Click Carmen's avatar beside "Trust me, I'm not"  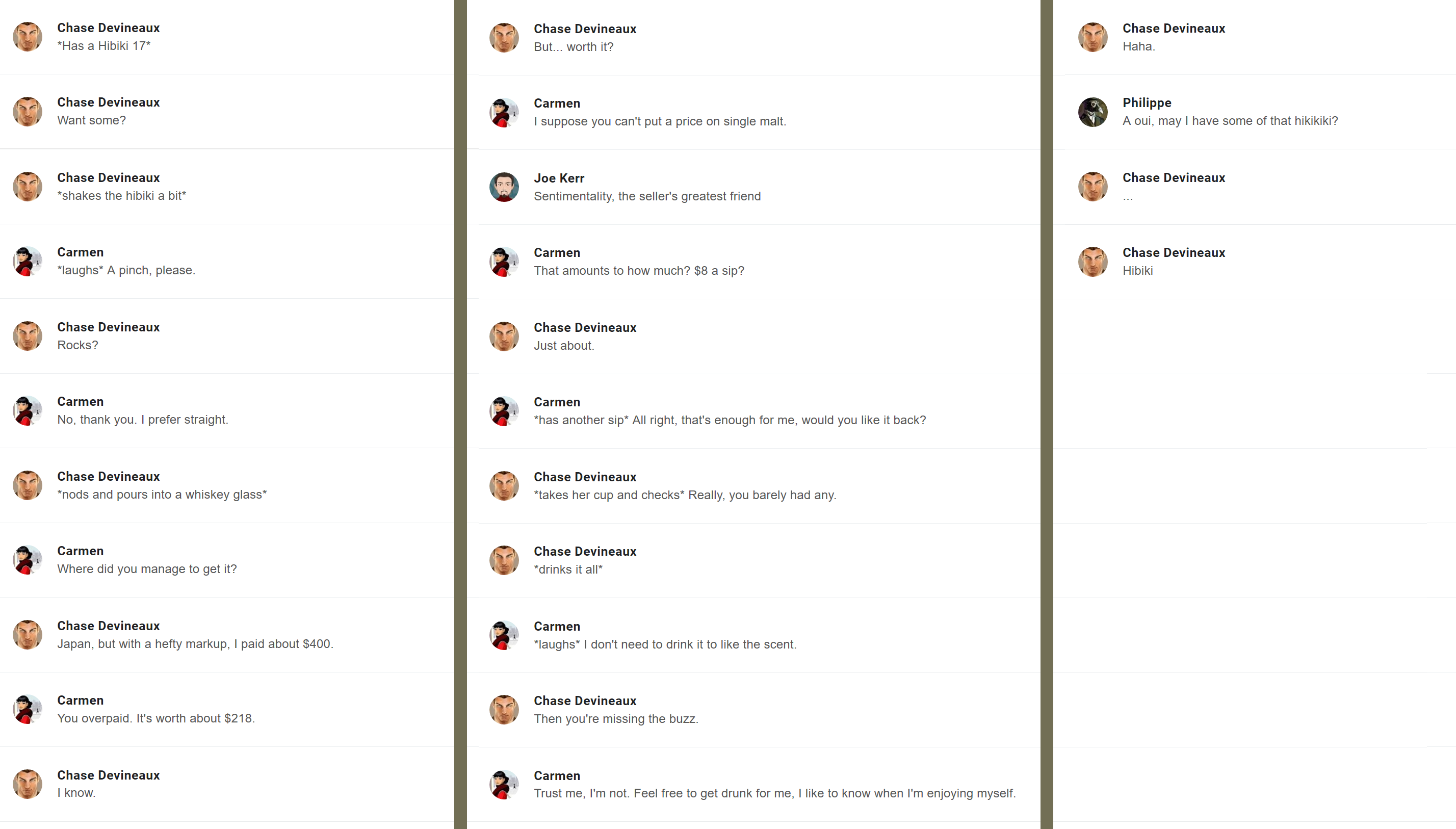504,785
